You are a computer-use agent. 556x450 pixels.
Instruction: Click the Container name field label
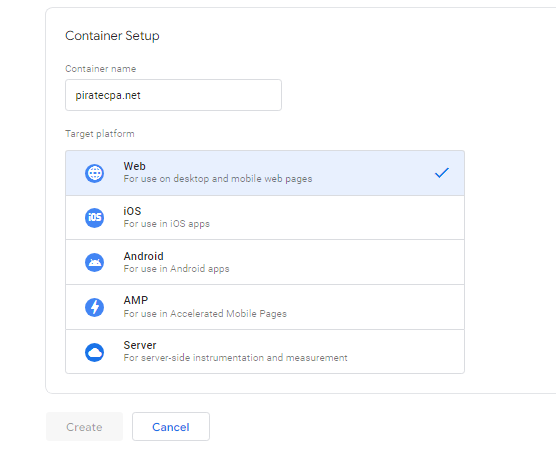pos(101,69)
